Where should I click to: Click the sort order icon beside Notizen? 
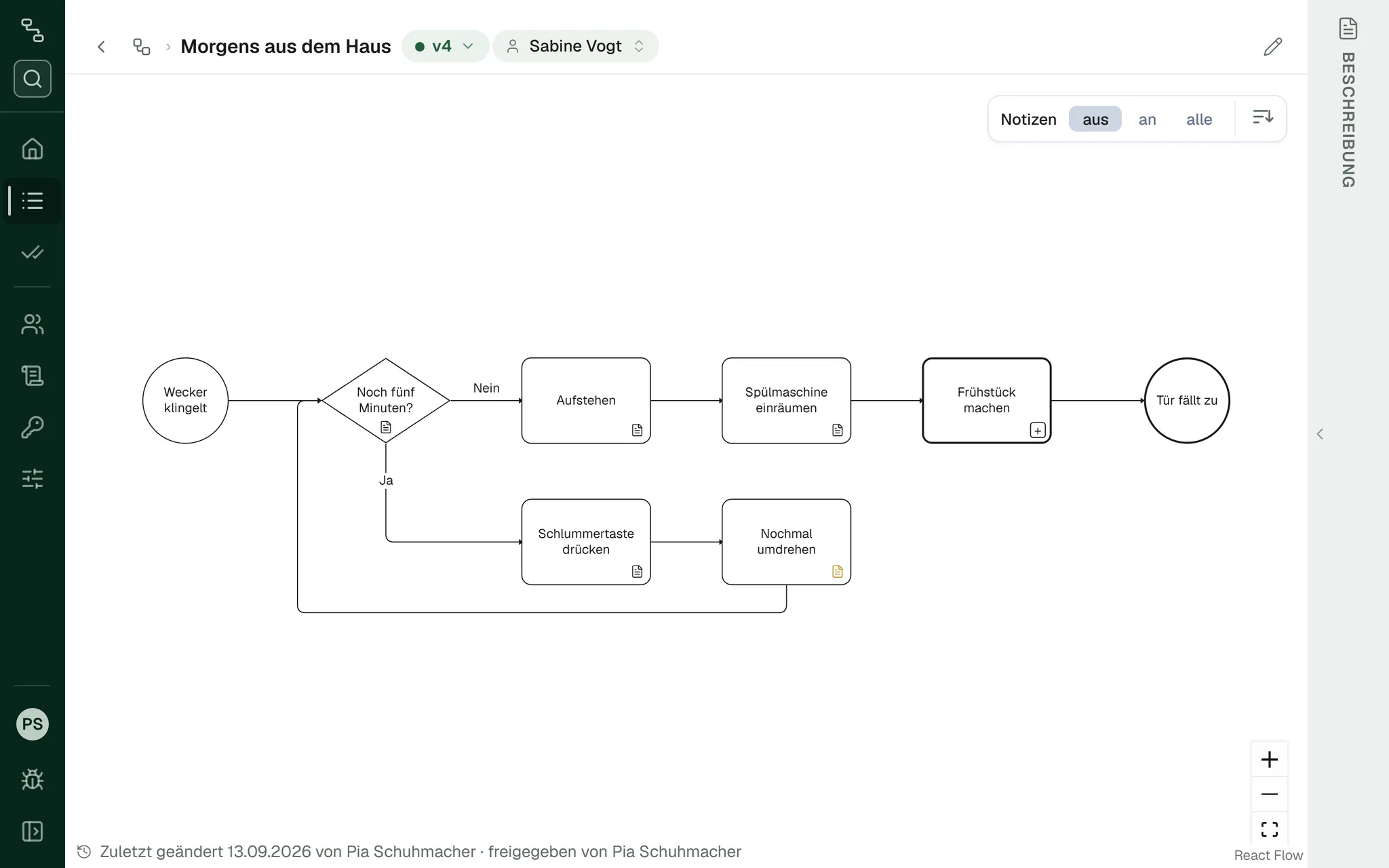coord(1262,118)
